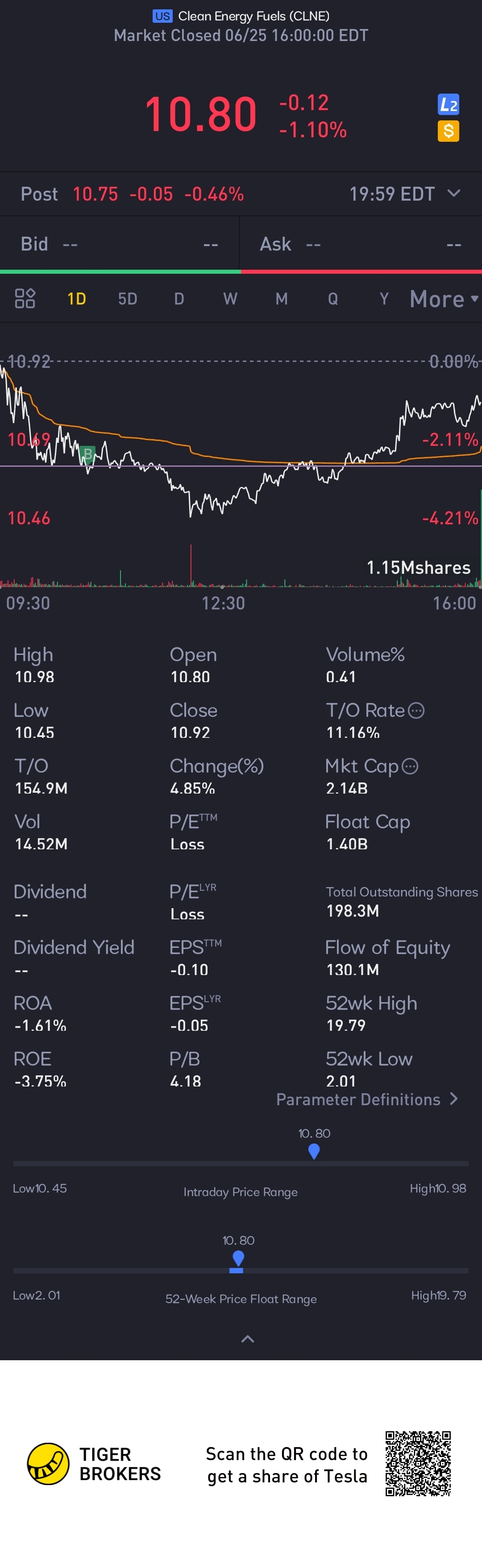
Task: Tap the QR code image
Action: pyautogui.click(x=418, y=1463)
